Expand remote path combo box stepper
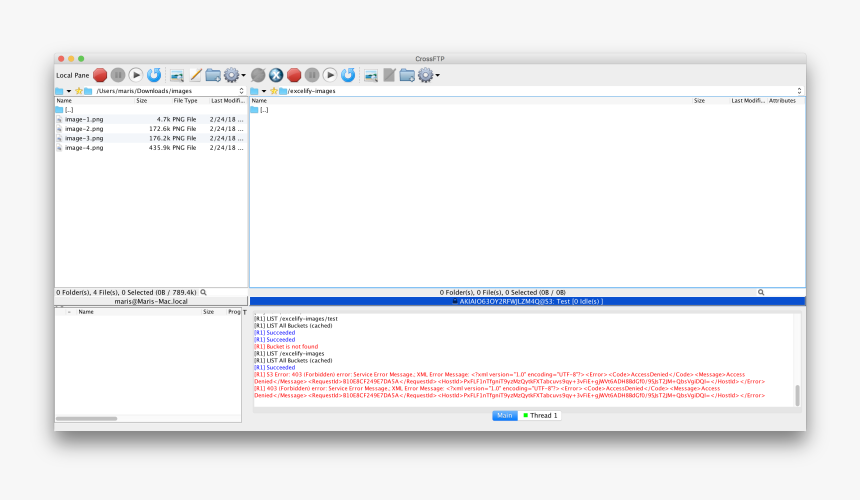 (x=799, y=91)
